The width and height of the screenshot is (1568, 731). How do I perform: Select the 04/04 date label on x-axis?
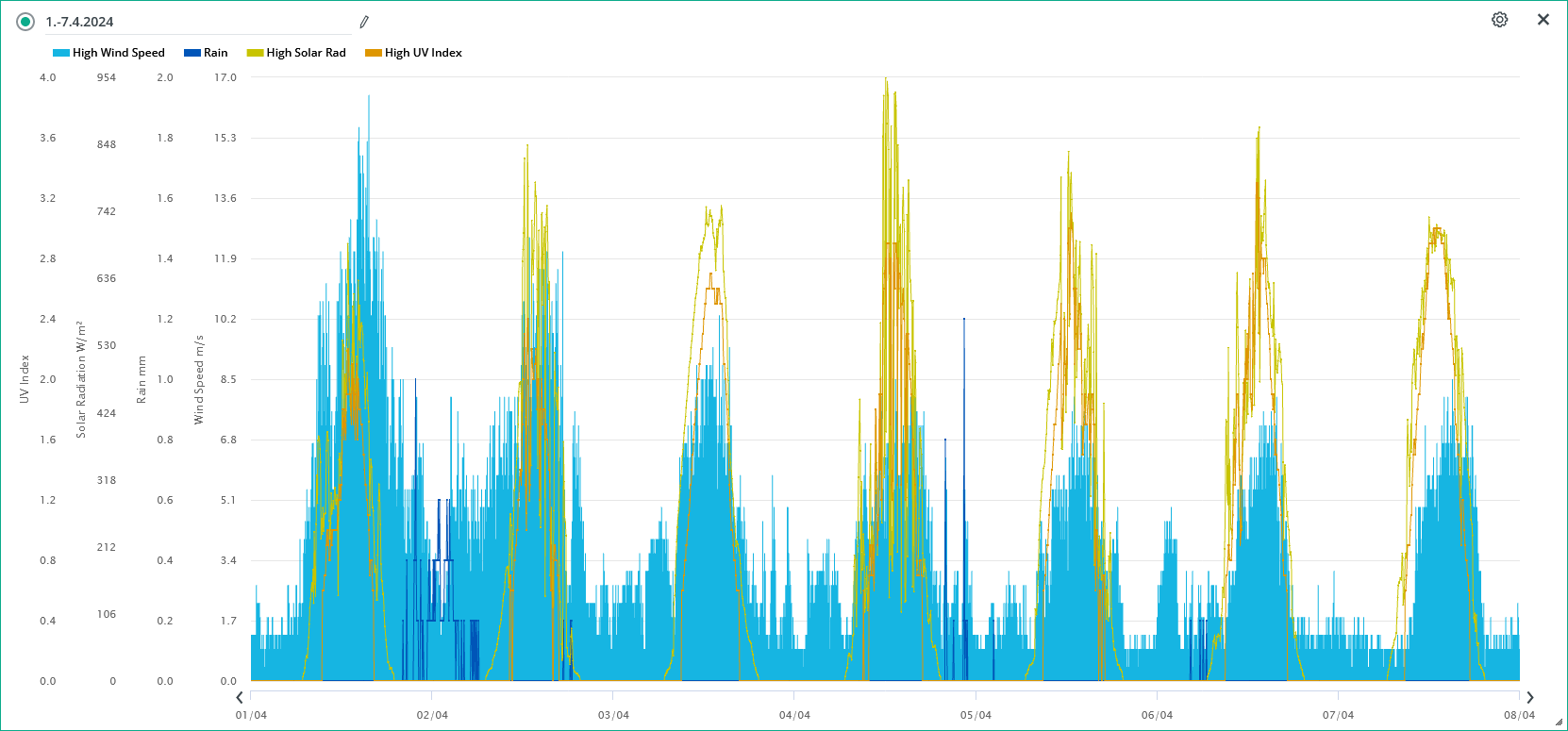(794, 715)
